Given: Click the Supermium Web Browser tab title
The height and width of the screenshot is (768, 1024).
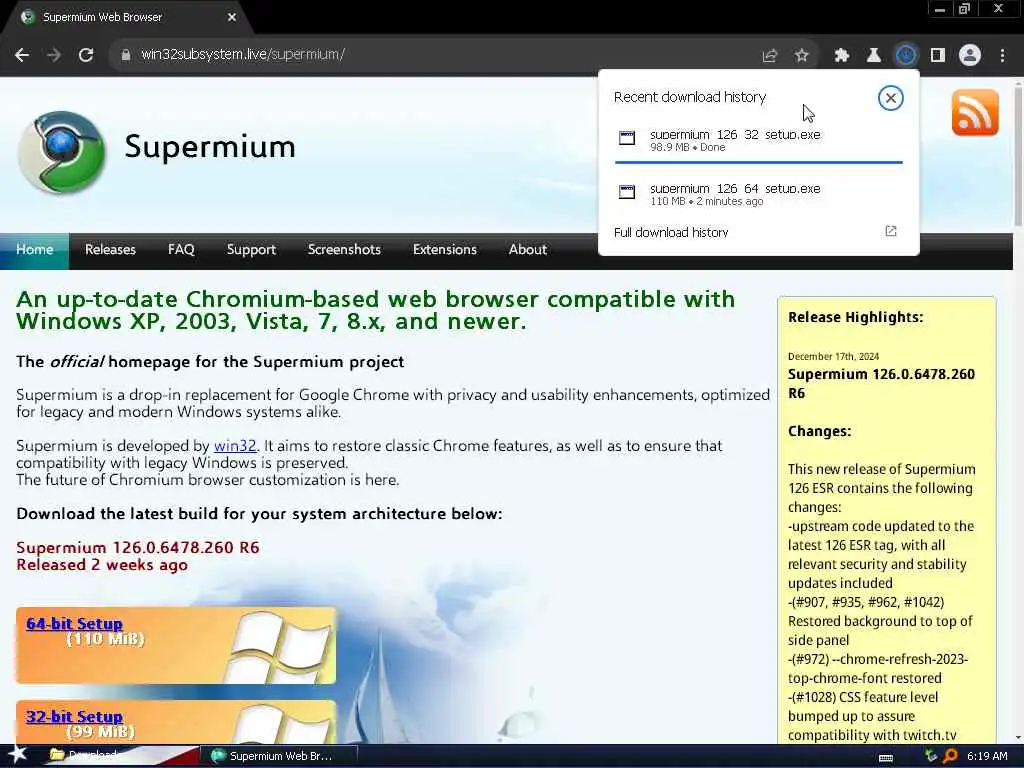Looking at the screenshot, I should 103,18.
